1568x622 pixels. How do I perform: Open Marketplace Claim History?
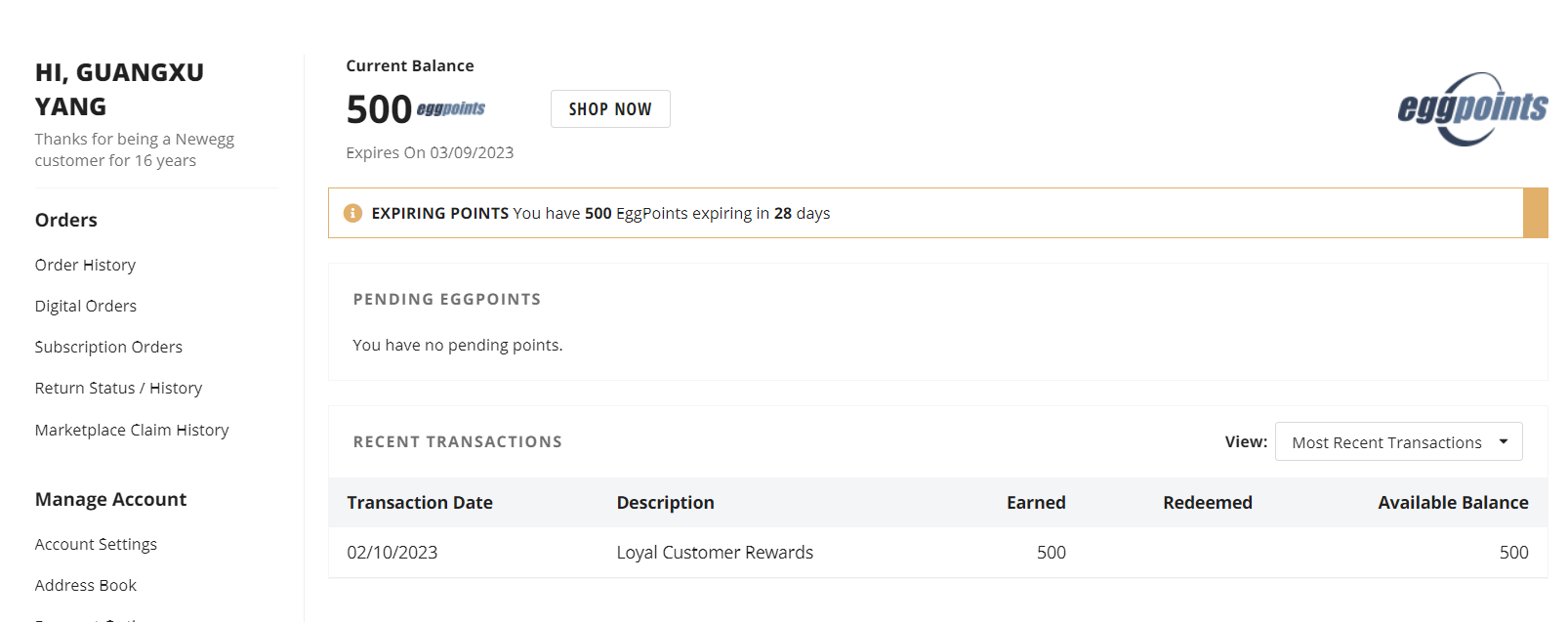tap(132, 430)
